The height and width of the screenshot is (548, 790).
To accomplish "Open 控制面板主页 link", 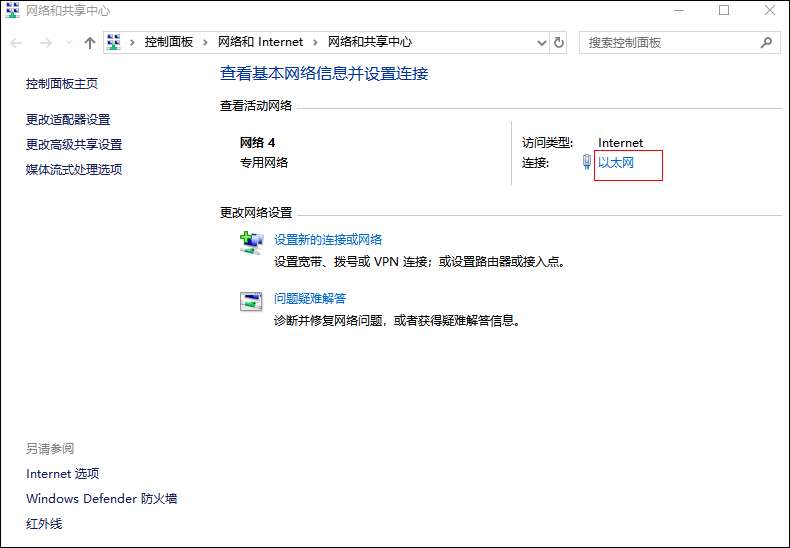I will click(62, 84).
